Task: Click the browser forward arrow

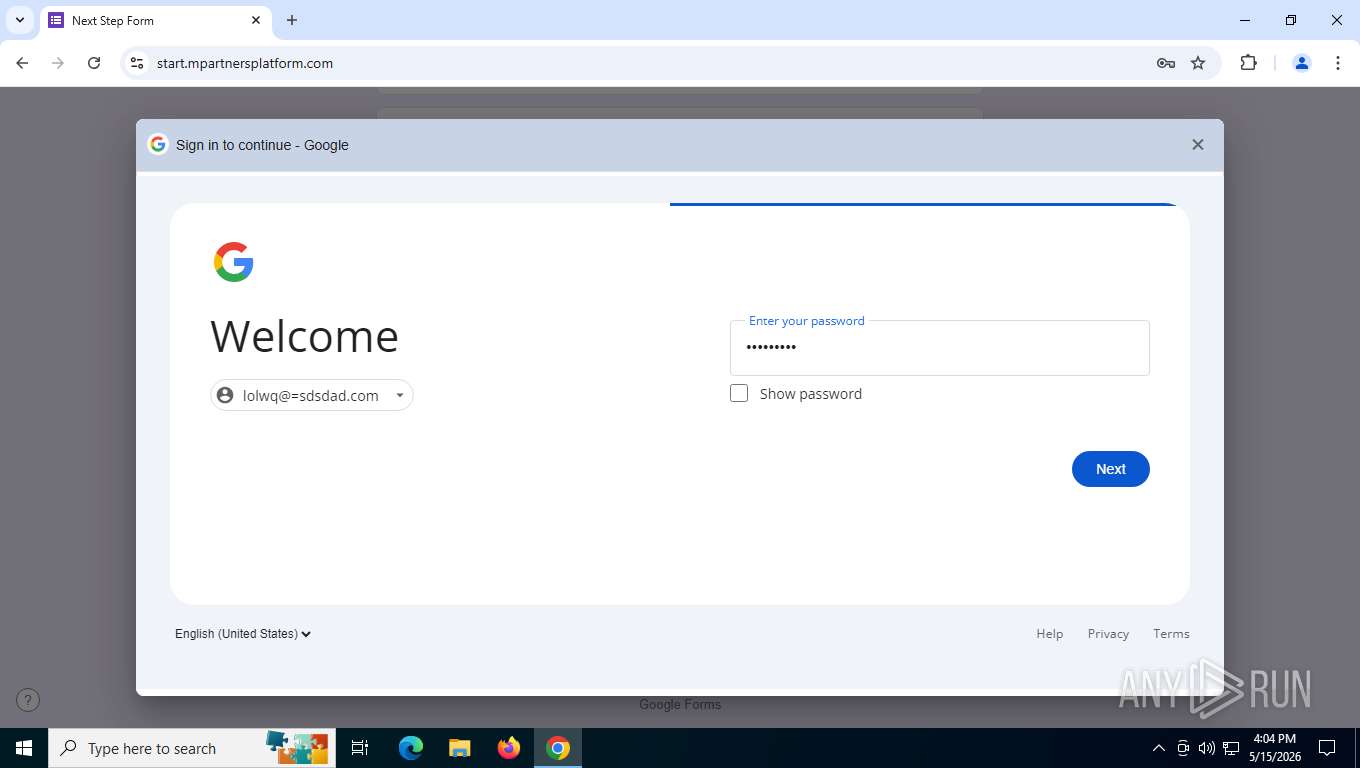Action: (x=58, y=63)
